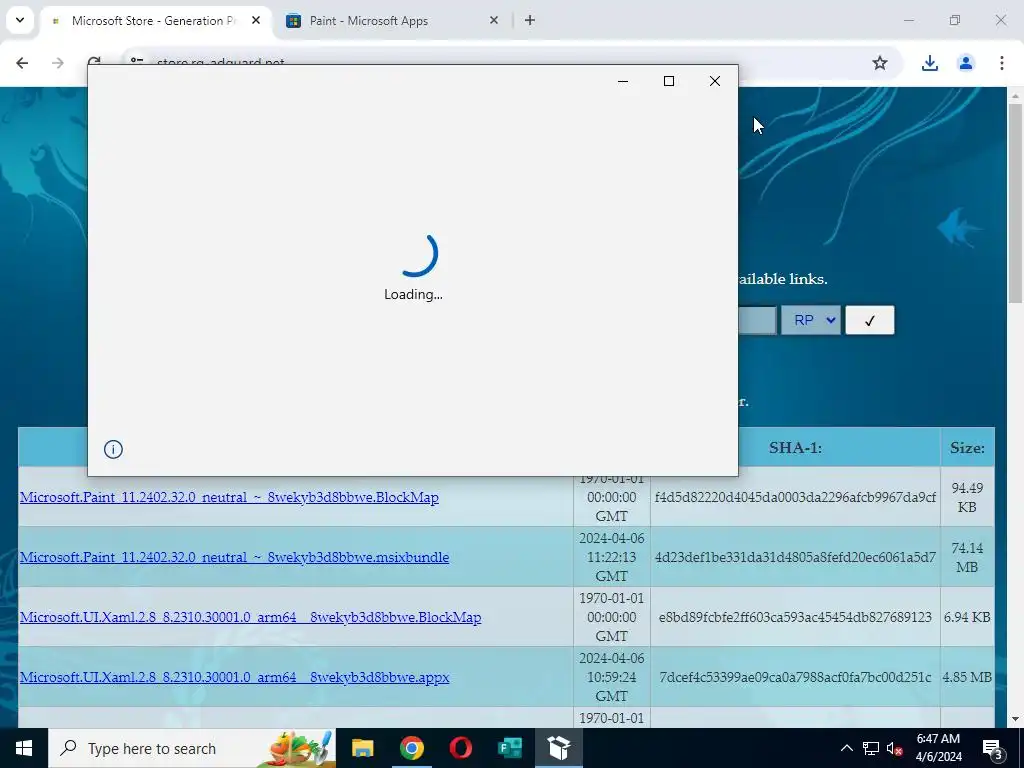Bookmark this page with the star icon
The width and height of the screenshot is (1024, 768).
[880, 63]
